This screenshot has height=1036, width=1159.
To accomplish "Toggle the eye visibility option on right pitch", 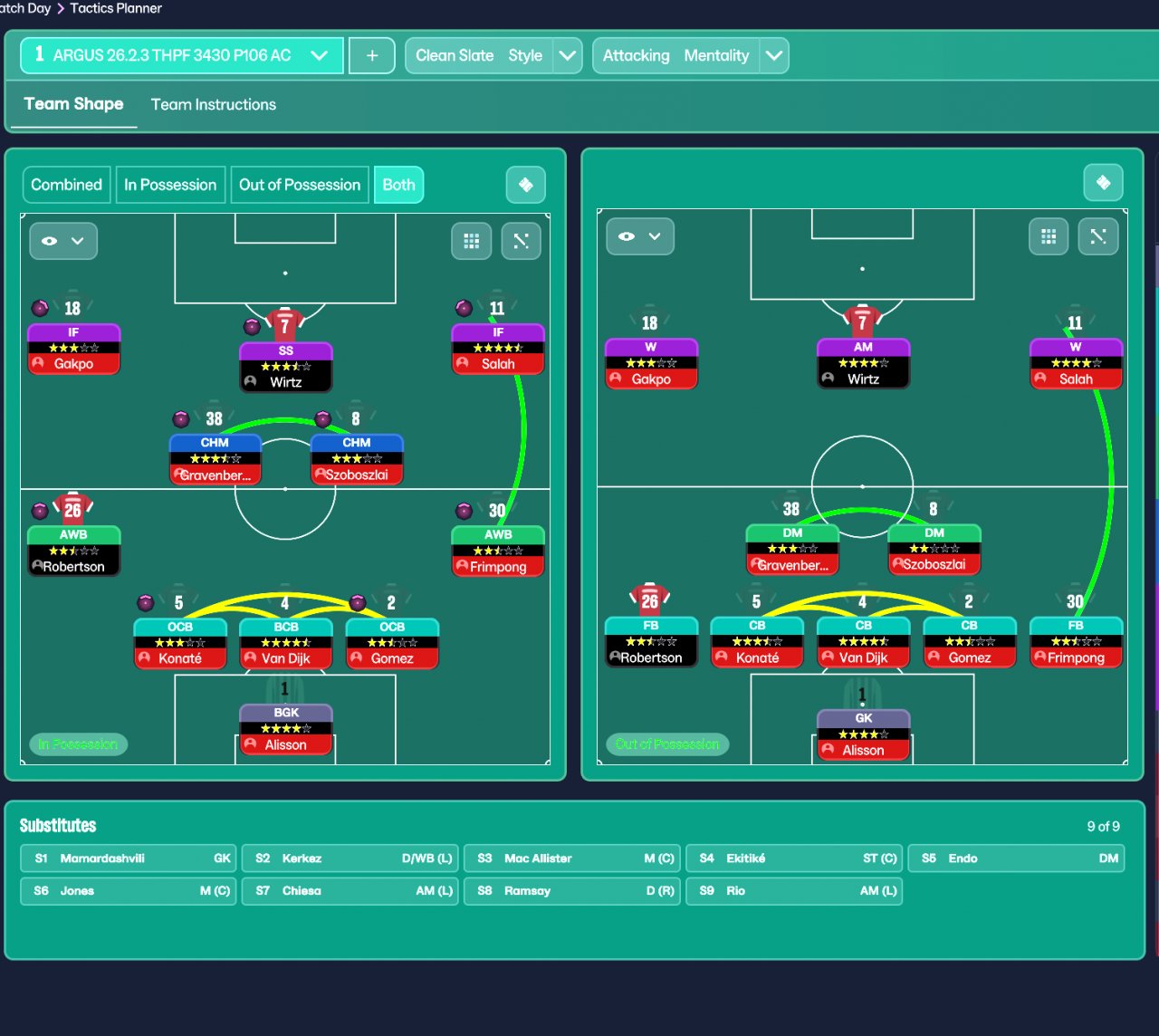I will pos(640,236).
